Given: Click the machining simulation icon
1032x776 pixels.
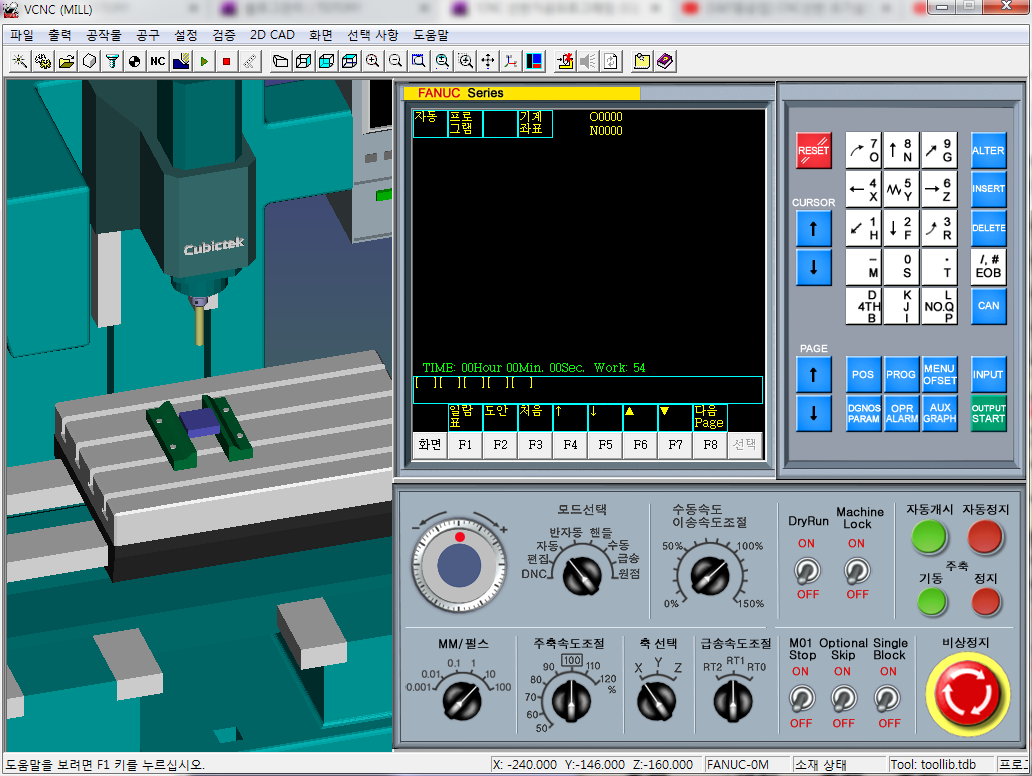Looking at the screenshot, I should tap(180, 61).
